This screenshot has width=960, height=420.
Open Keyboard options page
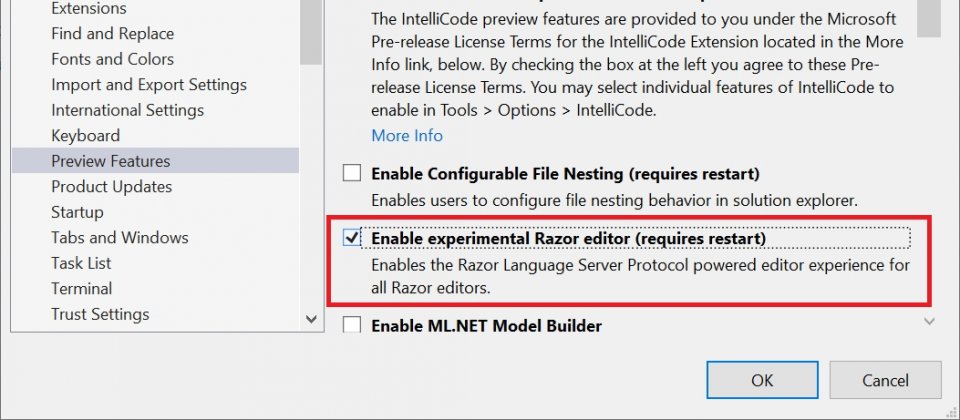pos(86,135)
